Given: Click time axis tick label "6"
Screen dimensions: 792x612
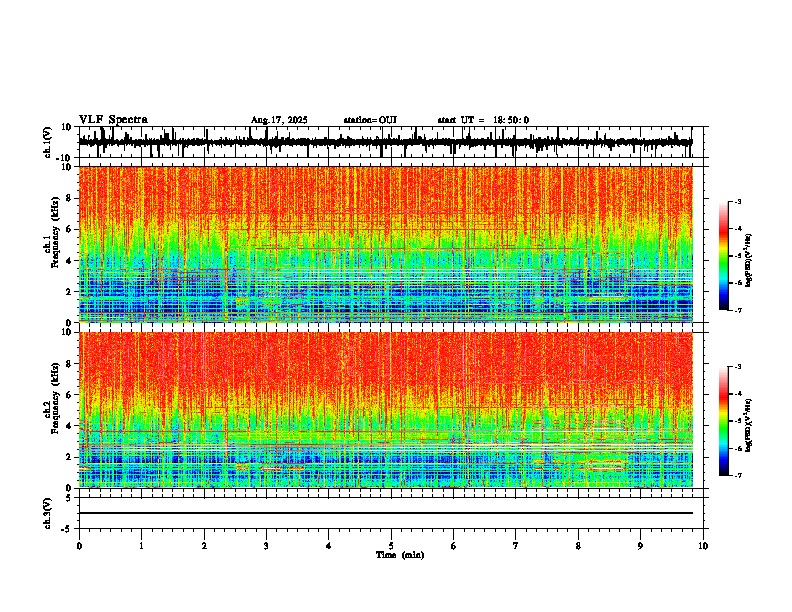Looking at the screenshot, I should pos(454,546).
